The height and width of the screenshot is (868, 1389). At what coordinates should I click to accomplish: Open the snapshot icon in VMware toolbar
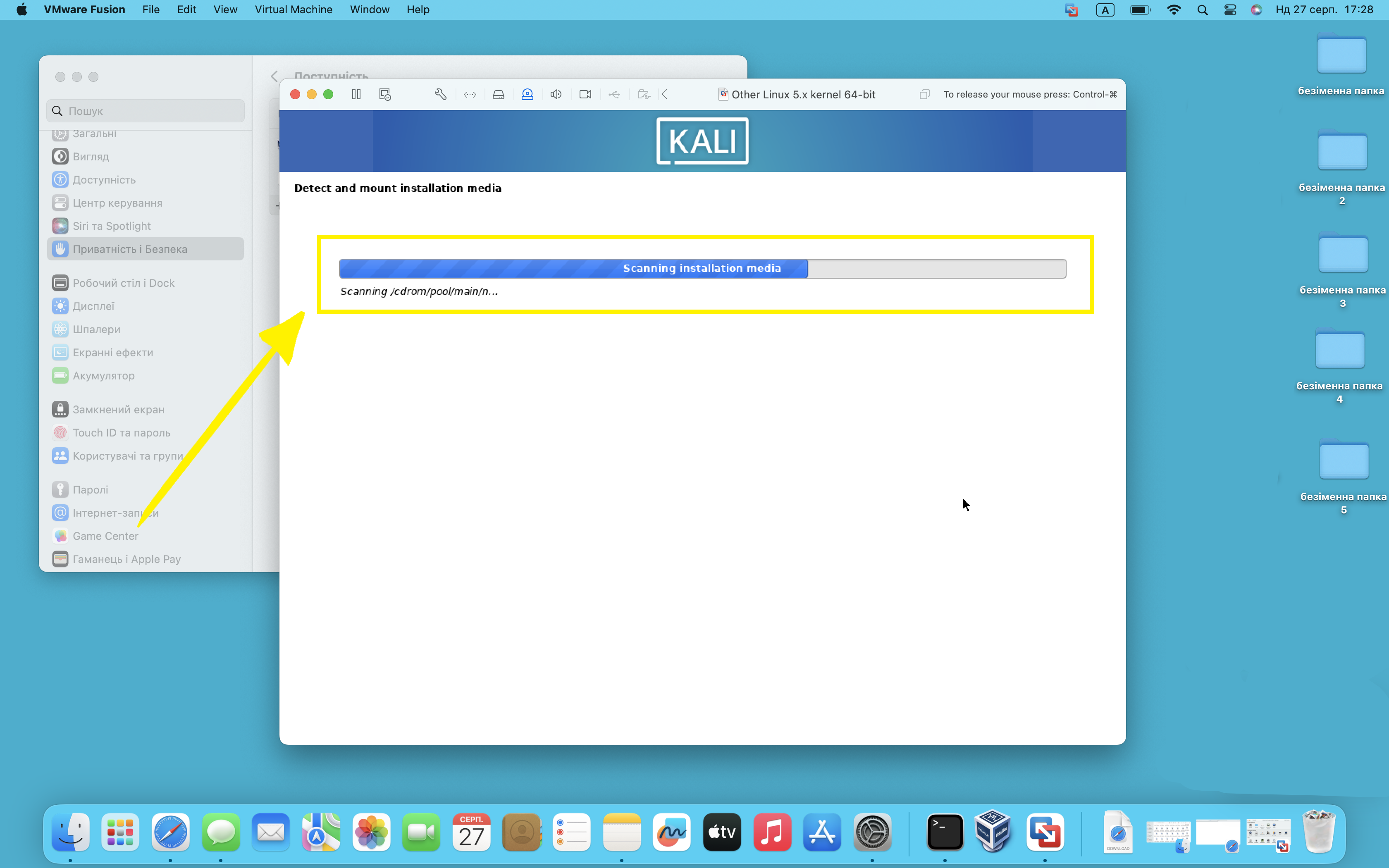[x=384, y=94]
